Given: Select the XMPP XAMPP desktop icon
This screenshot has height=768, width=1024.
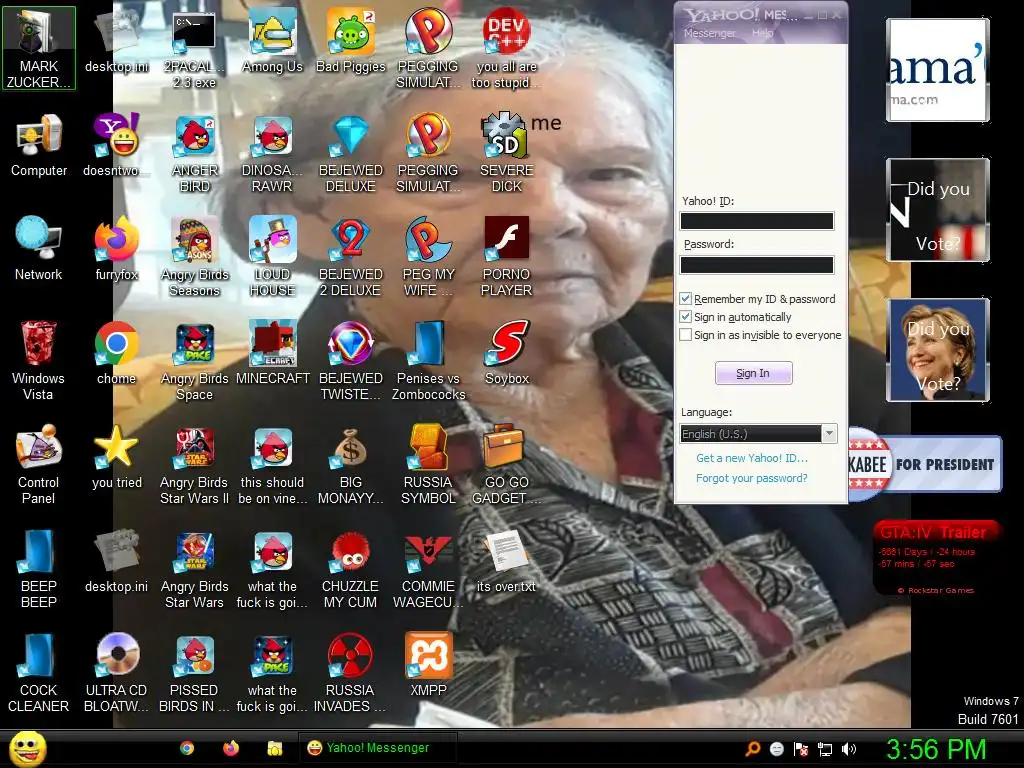Looking at the screenshot, I should click(x=428, y=665).
